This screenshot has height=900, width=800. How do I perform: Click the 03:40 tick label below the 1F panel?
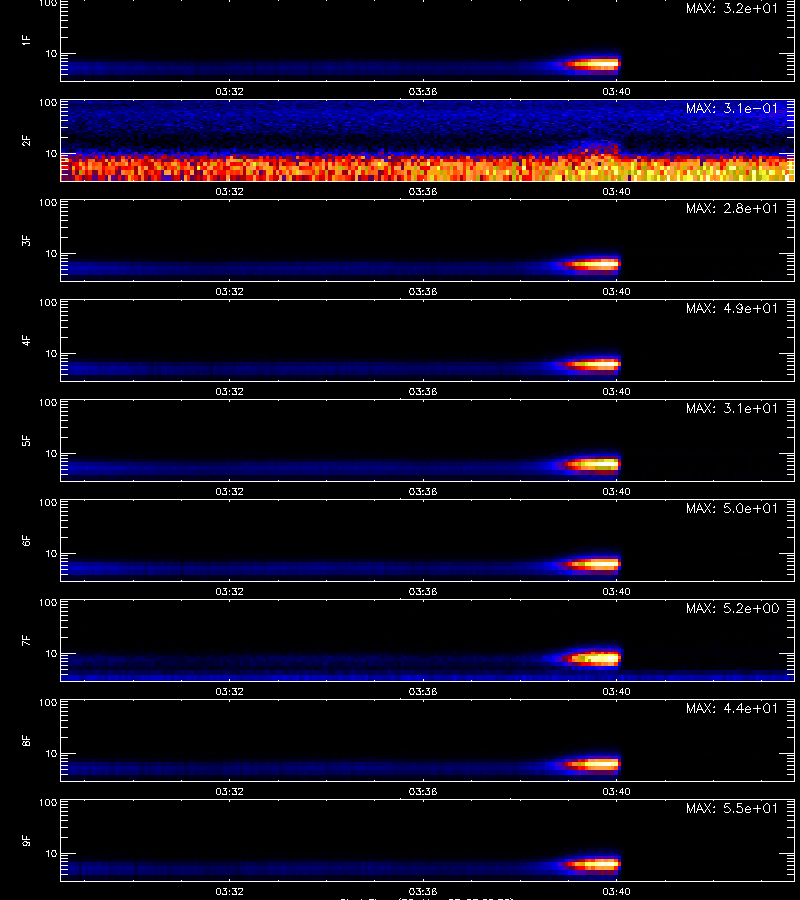(616, 92)
